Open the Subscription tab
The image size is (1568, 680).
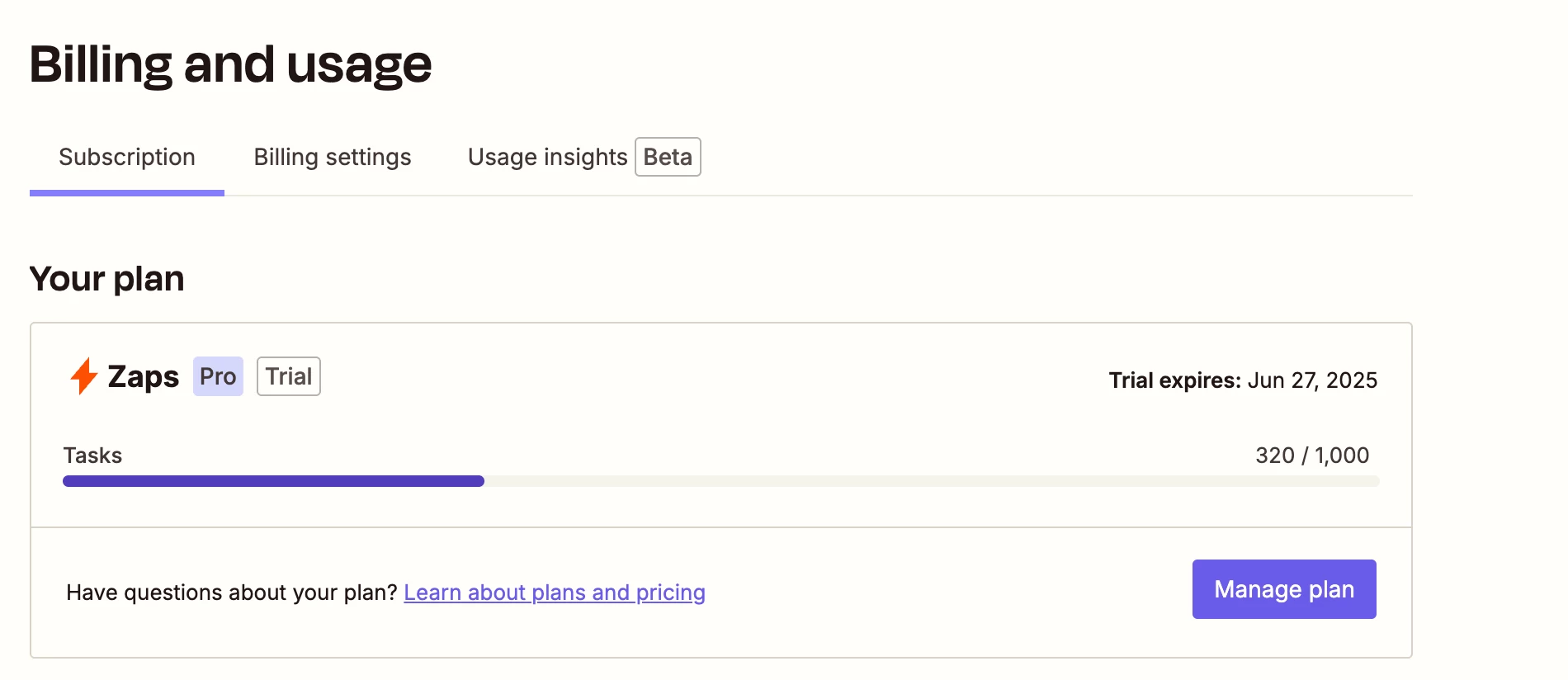pos(127,157)
